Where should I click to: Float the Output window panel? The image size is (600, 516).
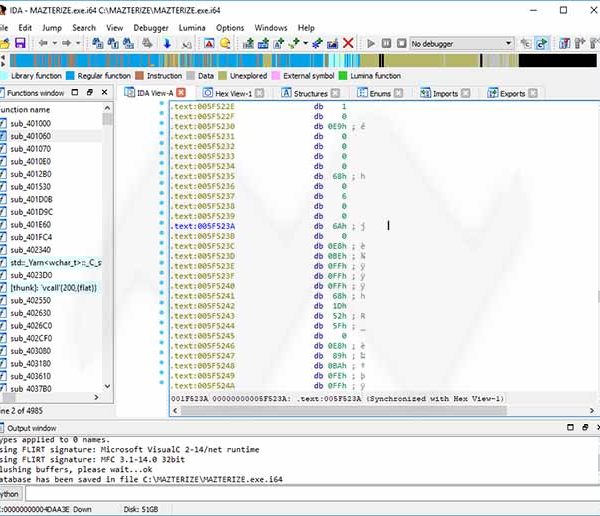(x=585, y=427)
